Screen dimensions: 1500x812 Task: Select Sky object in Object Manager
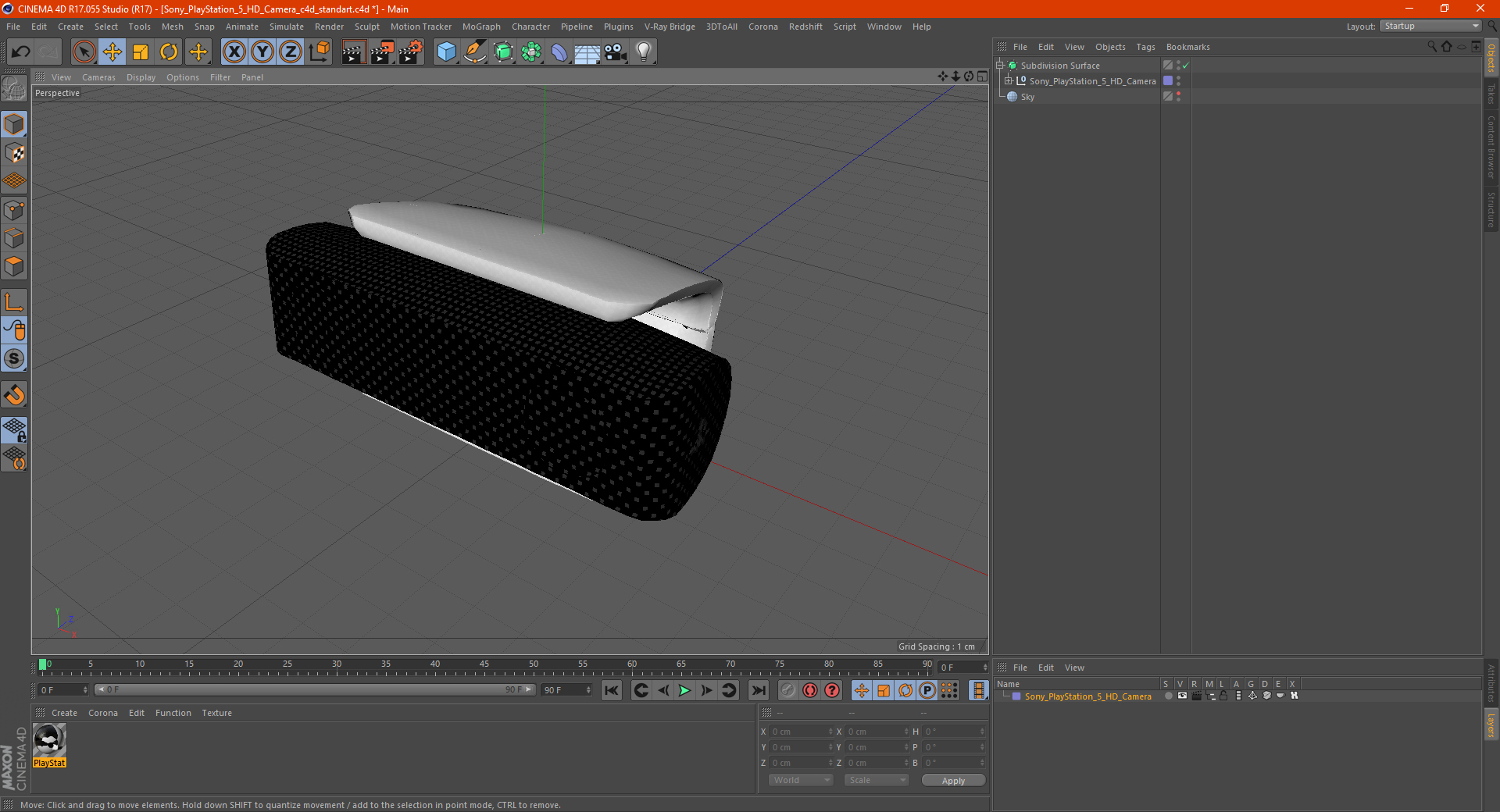pyautogui.click(x=1027, y=97)
